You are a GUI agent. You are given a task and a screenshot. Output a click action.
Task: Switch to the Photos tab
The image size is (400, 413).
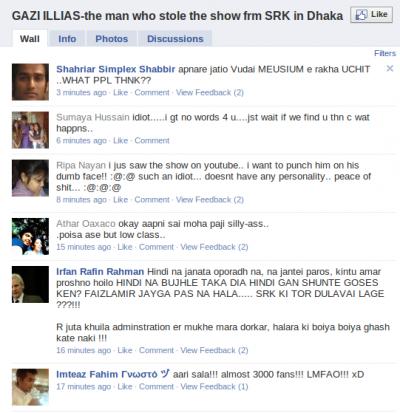pyautogui.click(x=112, y=39)
